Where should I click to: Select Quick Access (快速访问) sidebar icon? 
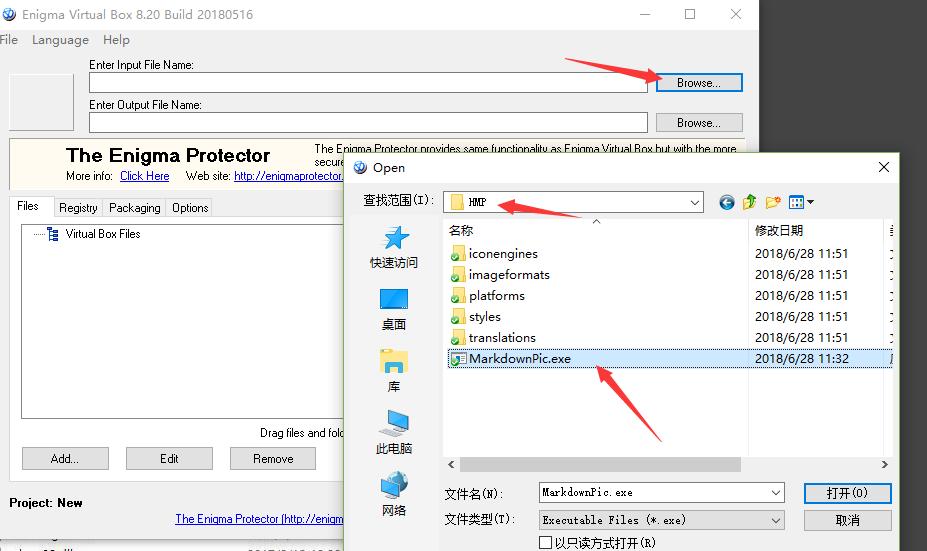pyautogui.click(x=396, y=238)
